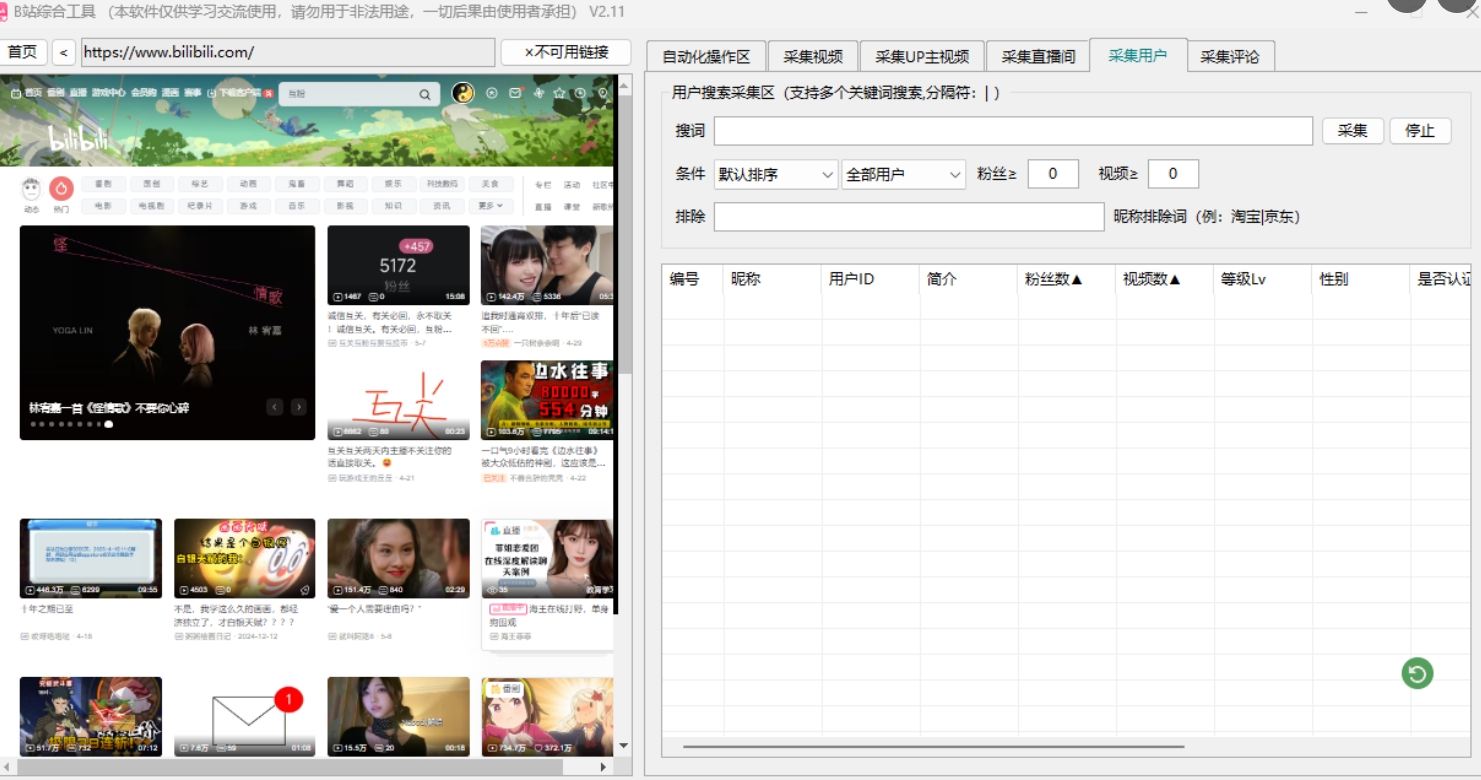Click the red 热门 flame icon
This screenshot has height=780, width=1481.
click(x=62, y=188)
